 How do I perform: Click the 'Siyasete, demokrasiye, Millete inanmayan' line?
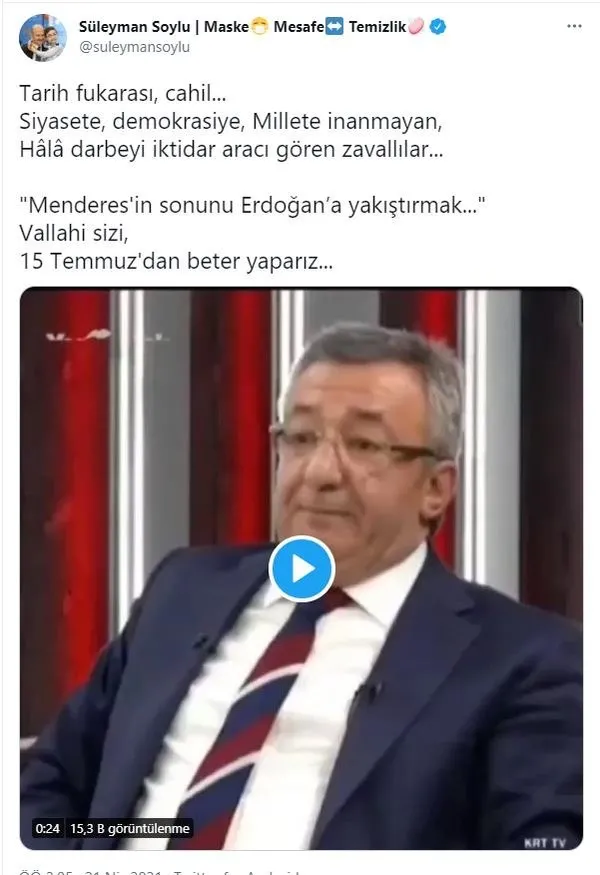tap(231, 121)
